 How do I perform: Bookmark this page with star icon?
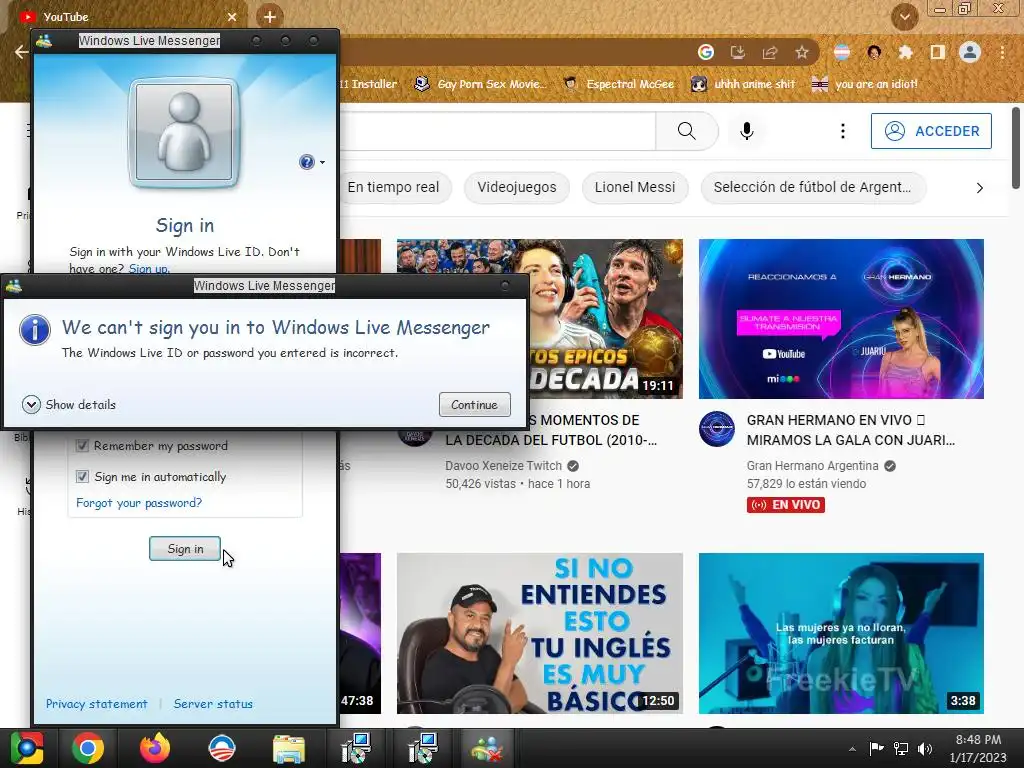tap(801, 52)
